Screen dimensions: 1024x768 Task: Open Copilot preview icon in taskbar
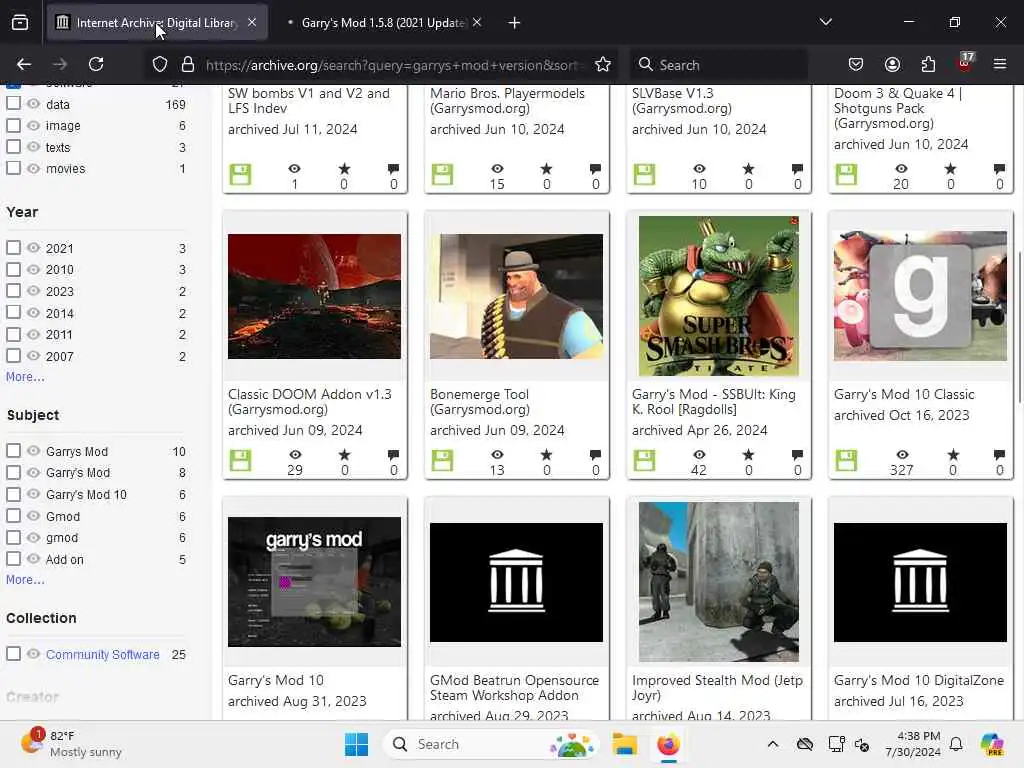tap(992, 744)
